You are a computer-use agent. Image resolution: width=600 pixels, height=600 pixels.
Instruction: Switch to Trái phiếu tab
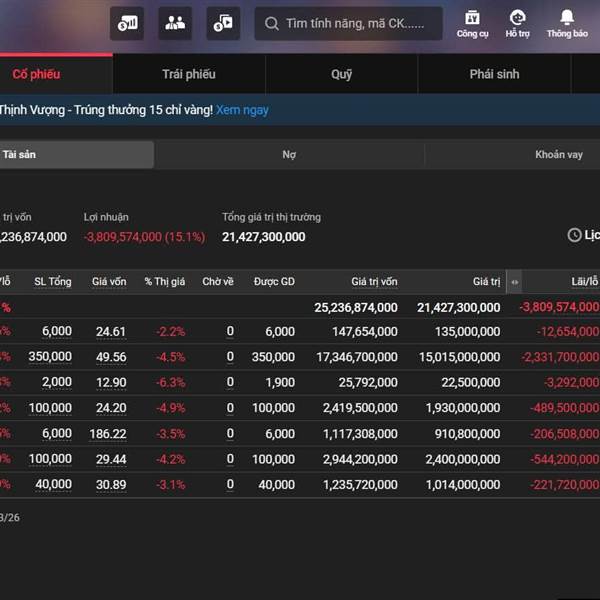(x=188, y=74)
